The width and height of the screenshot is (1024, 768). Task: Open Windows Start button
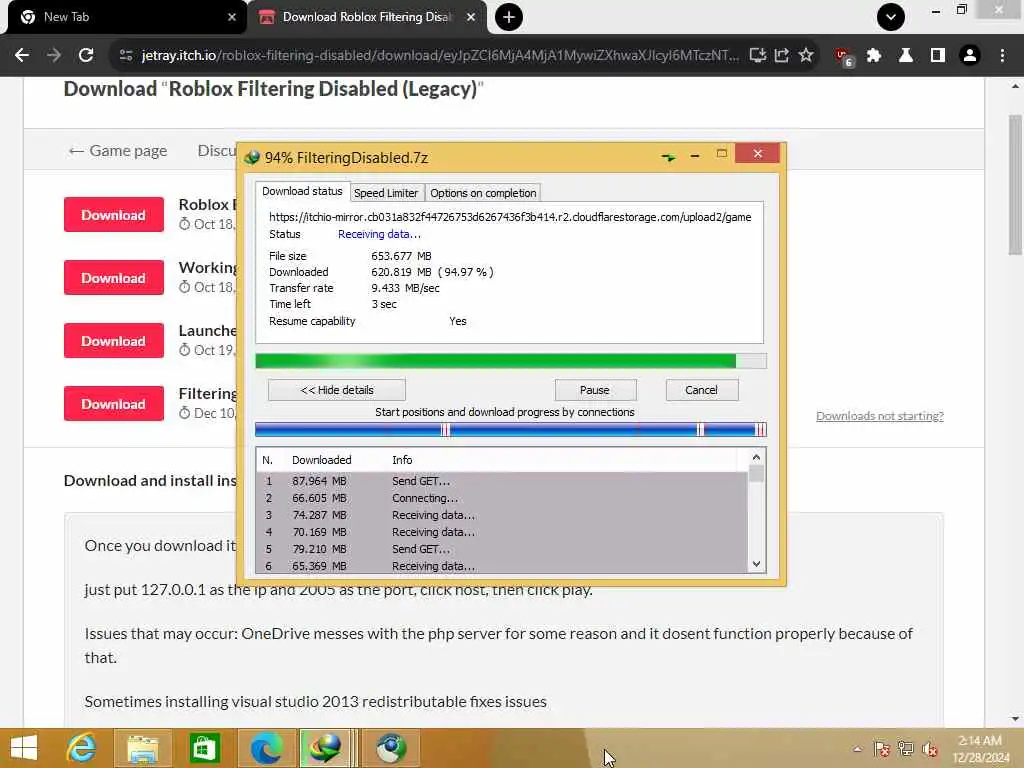[x=24, y=748]
